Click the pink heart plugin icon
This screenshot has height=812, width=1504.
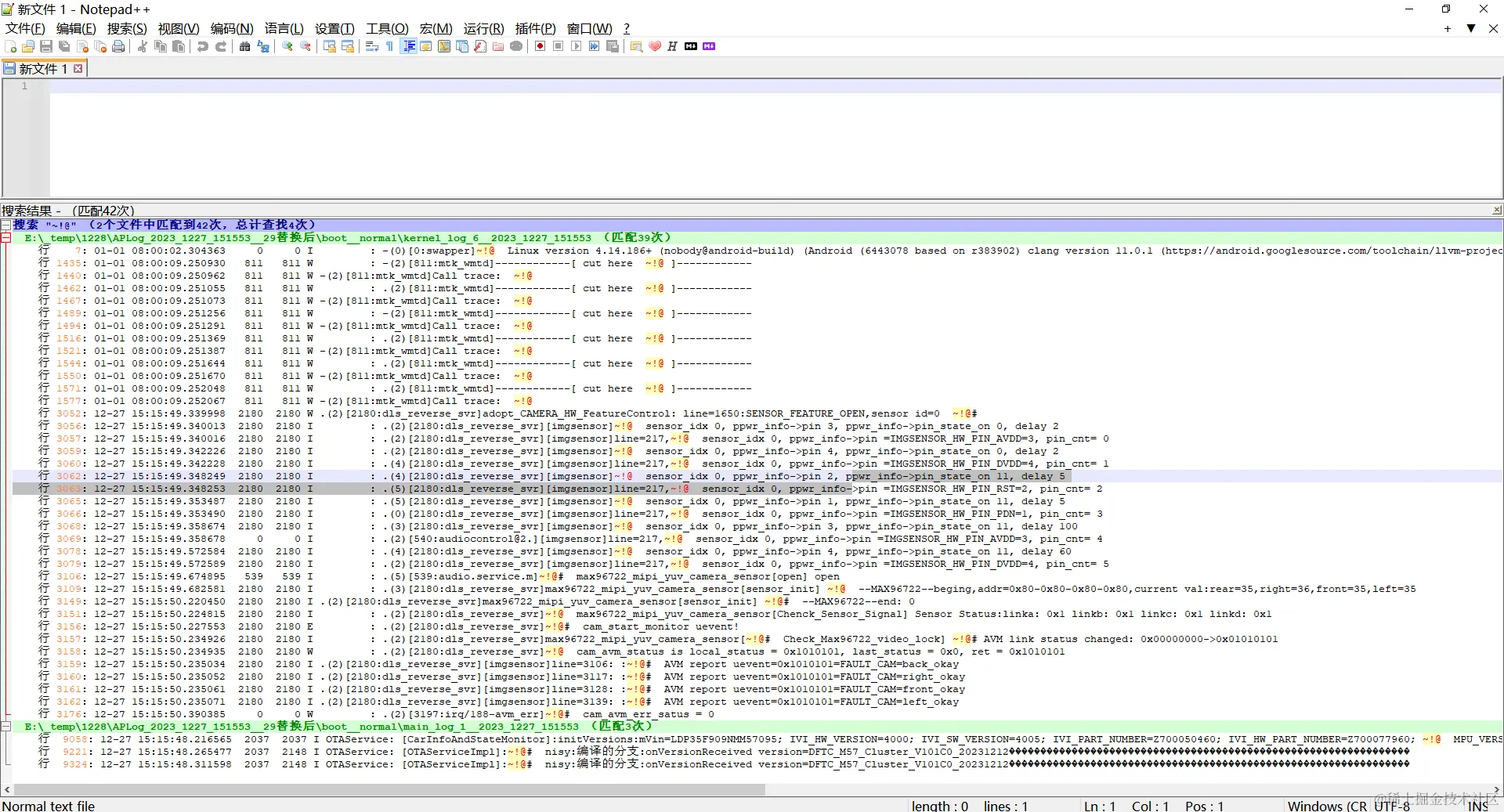click(x=655, y=46)
